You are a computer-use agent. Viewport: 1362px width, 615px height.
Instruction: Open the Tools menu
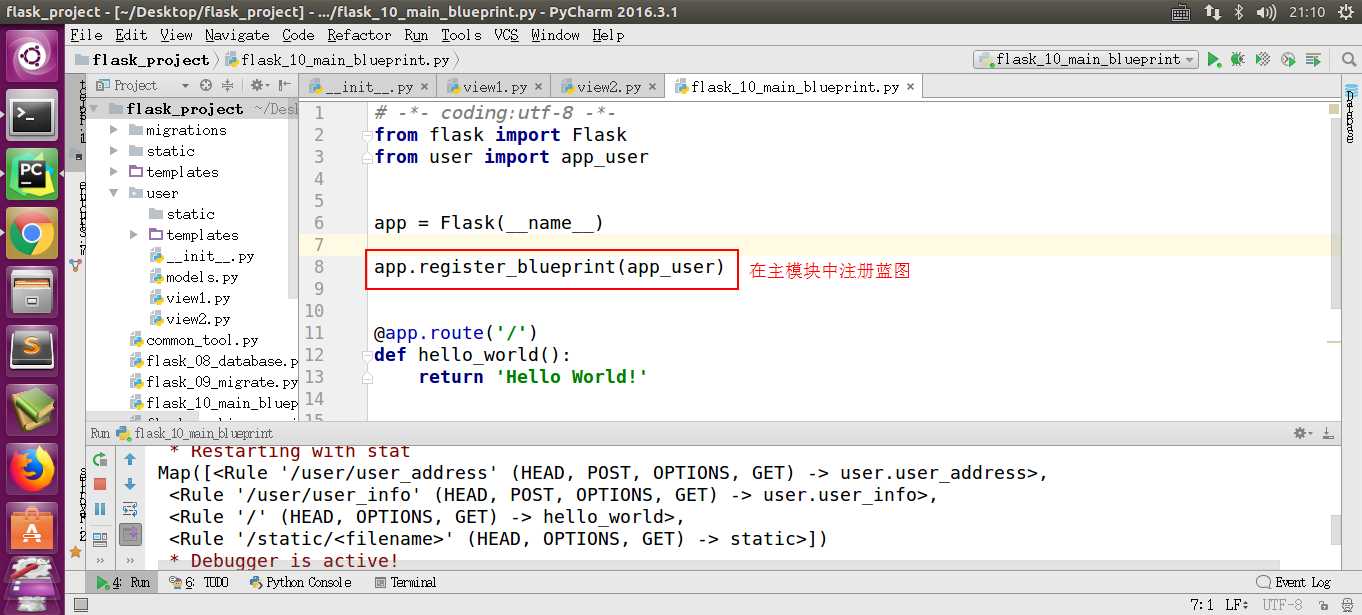pos(461,35)
